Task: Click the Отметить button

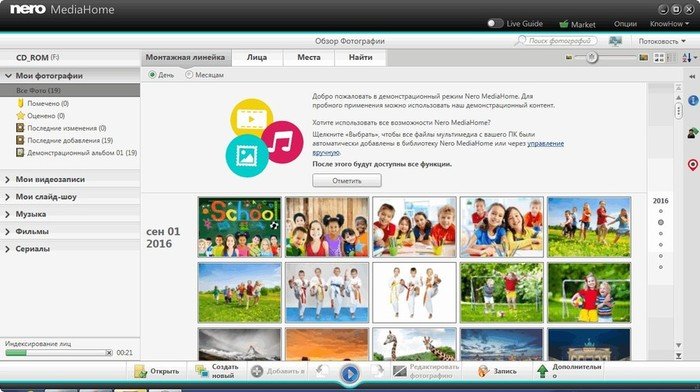Action: click(x=347, y=181)
